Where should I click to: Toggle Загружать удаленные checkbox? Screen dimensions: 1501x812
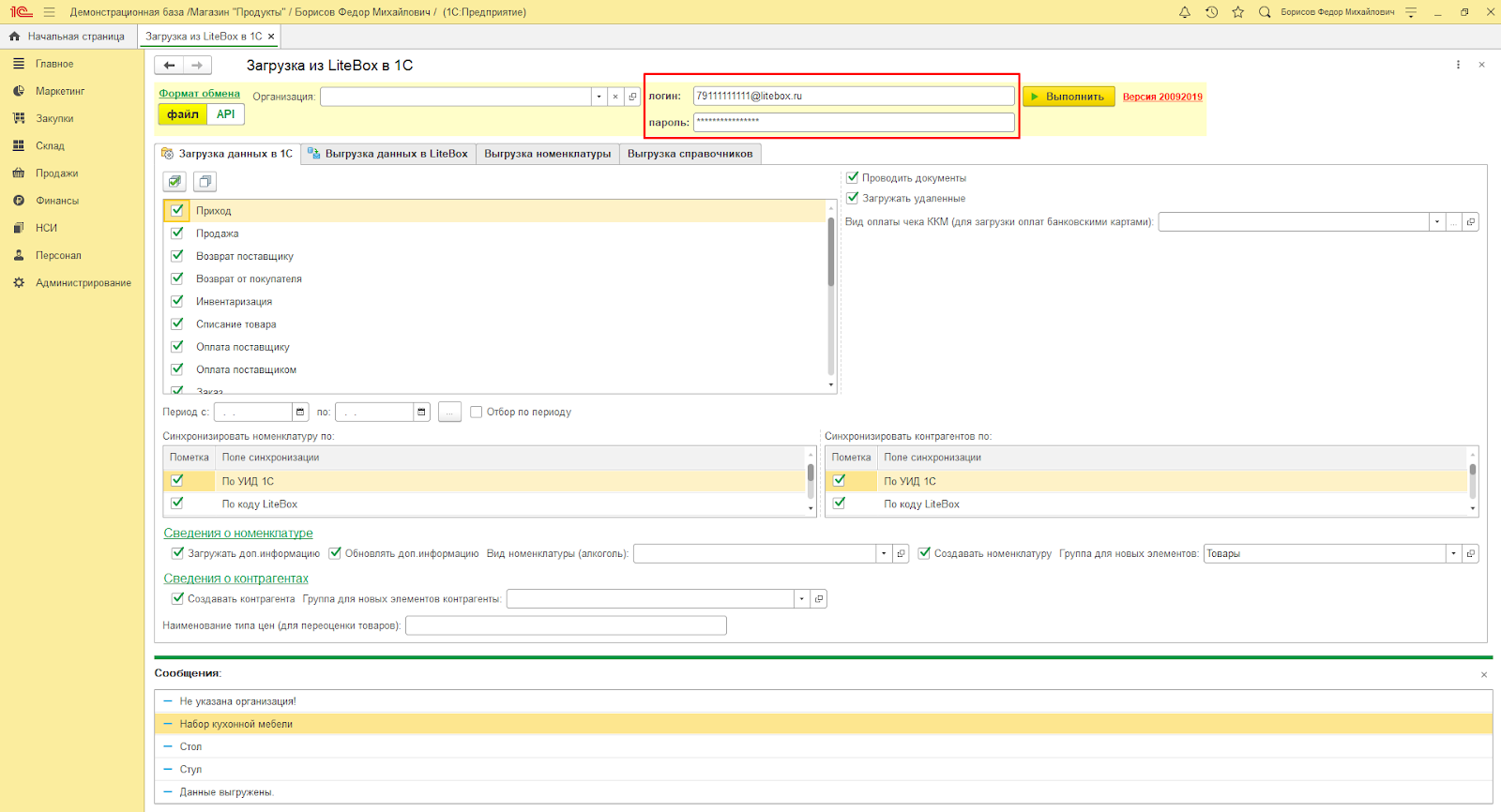pyautogui.click(x=853, y=198)
